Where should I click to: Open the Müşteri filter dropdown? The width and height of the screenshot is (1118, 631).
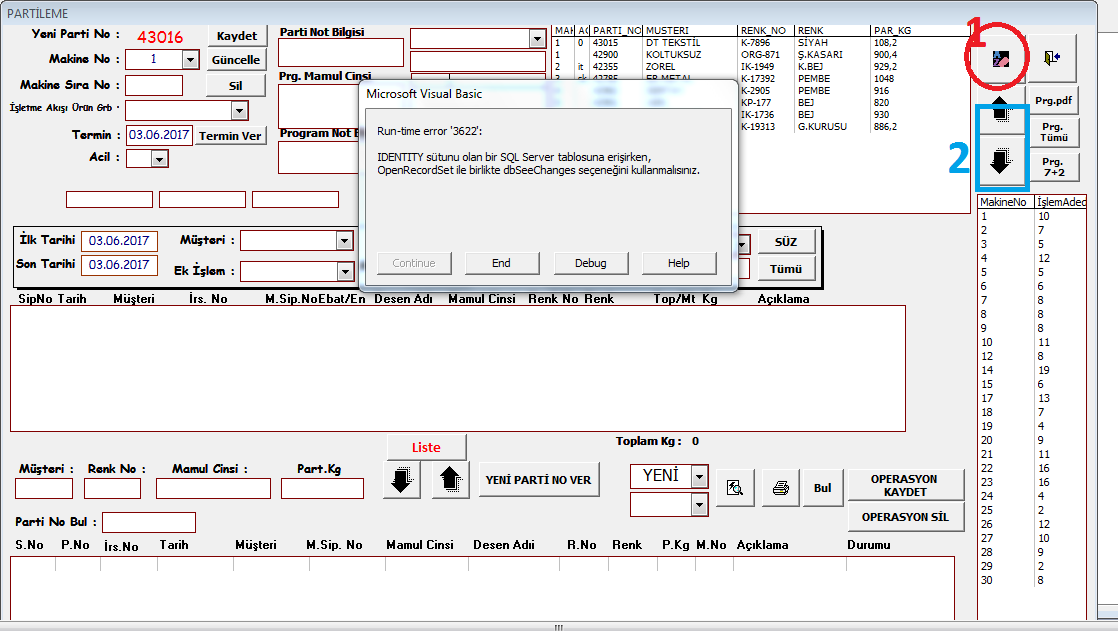[345, 241]
